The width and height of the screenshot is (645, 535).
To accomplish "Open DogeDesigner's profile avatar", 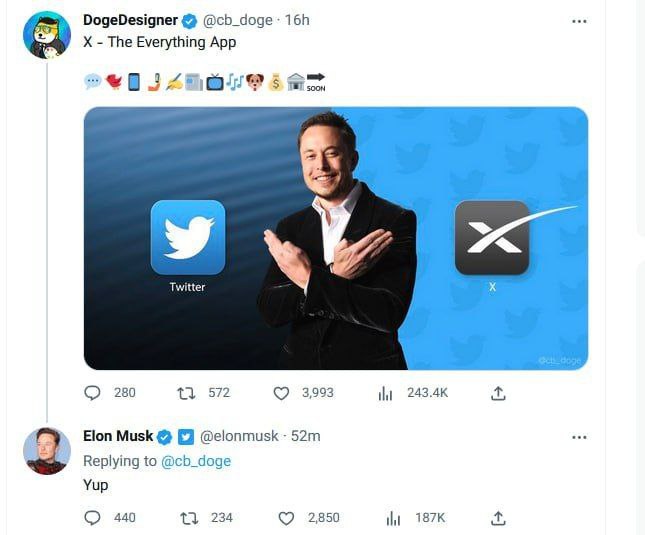I will pyautogui.click(x=46, y=36).
